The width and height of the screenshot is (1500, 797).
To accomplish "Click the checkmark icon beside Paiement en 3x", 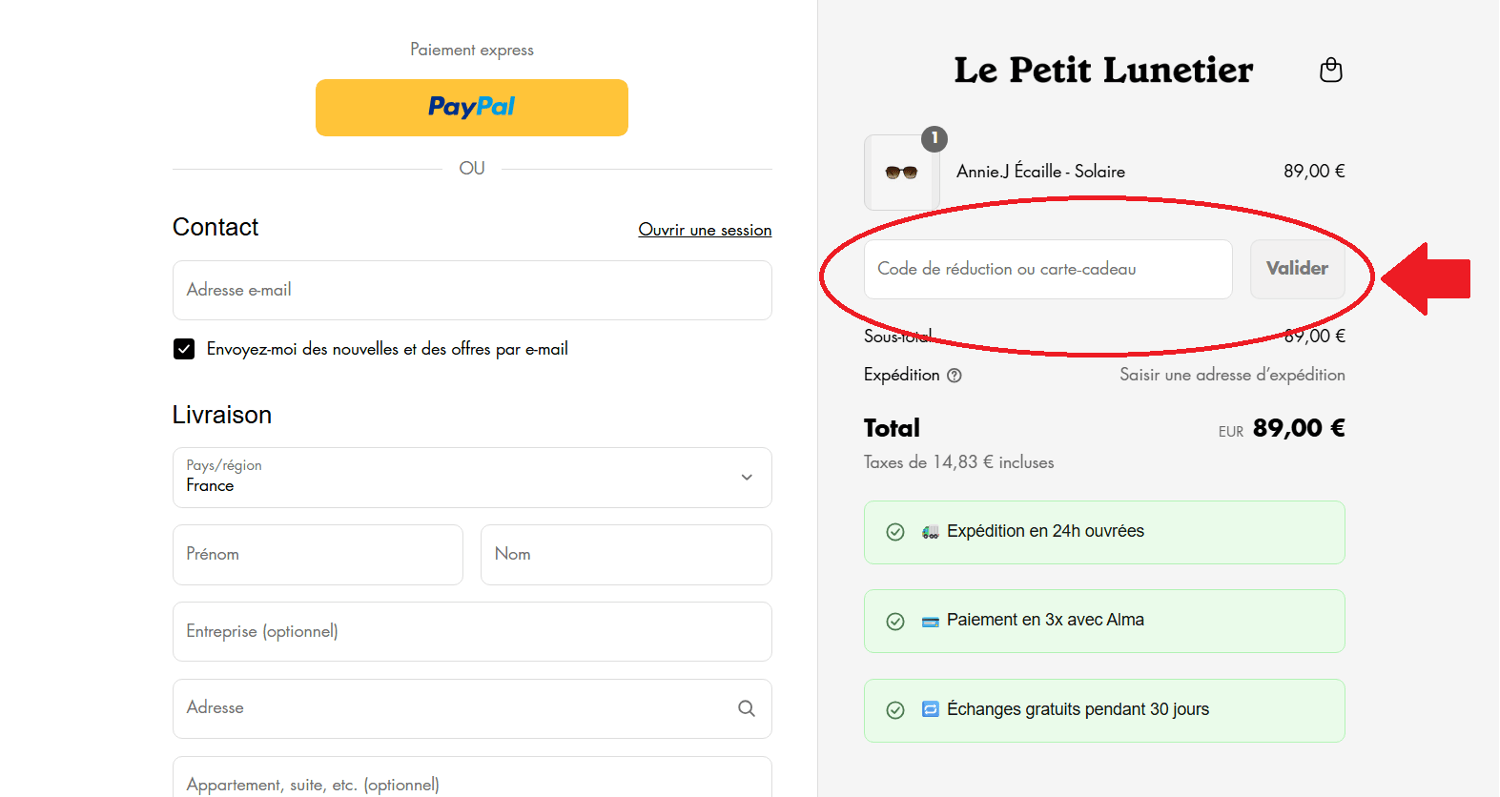I will 895,621.
